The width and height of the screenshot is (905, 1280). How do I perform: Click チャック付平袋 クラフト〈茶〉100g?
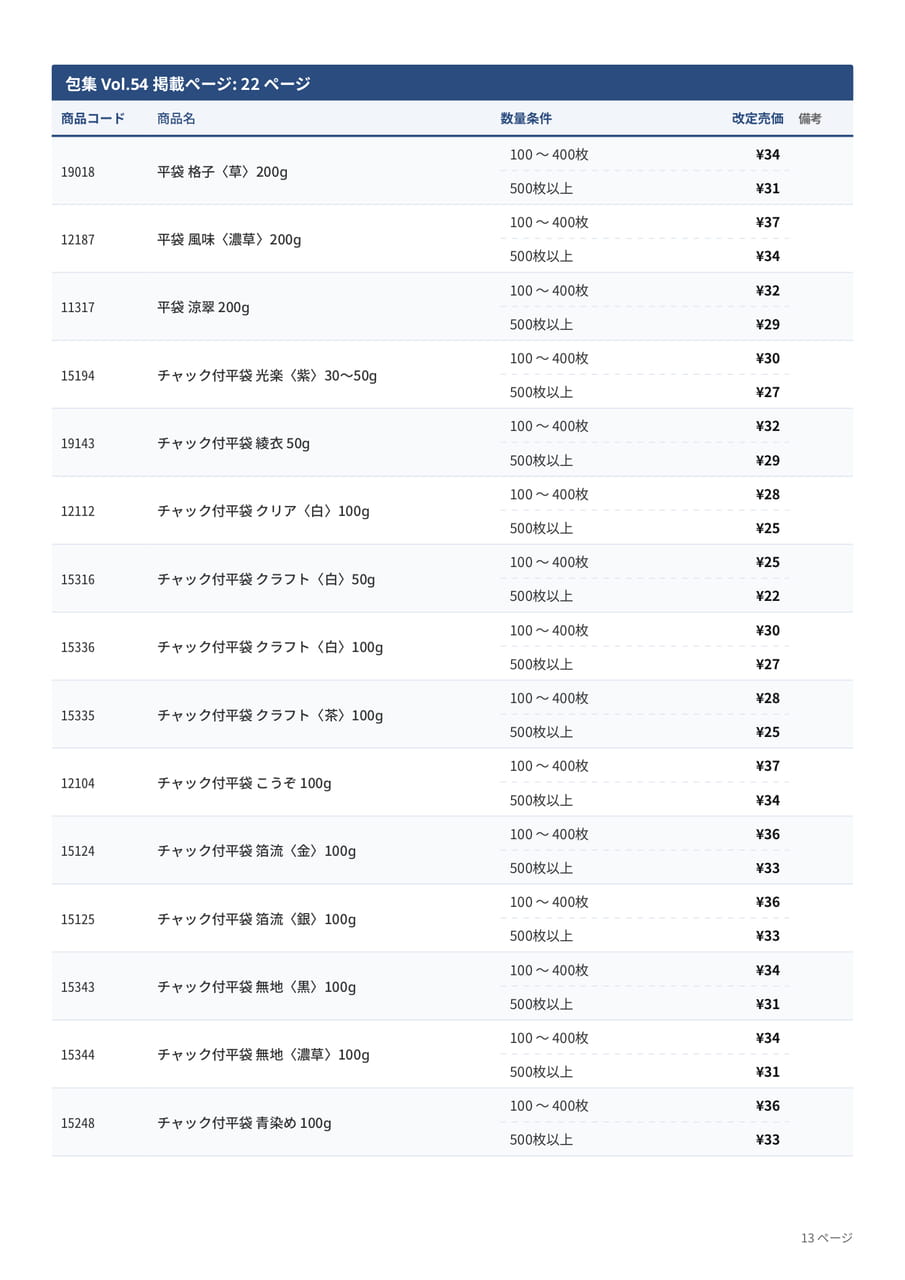(x=270, y=715)
